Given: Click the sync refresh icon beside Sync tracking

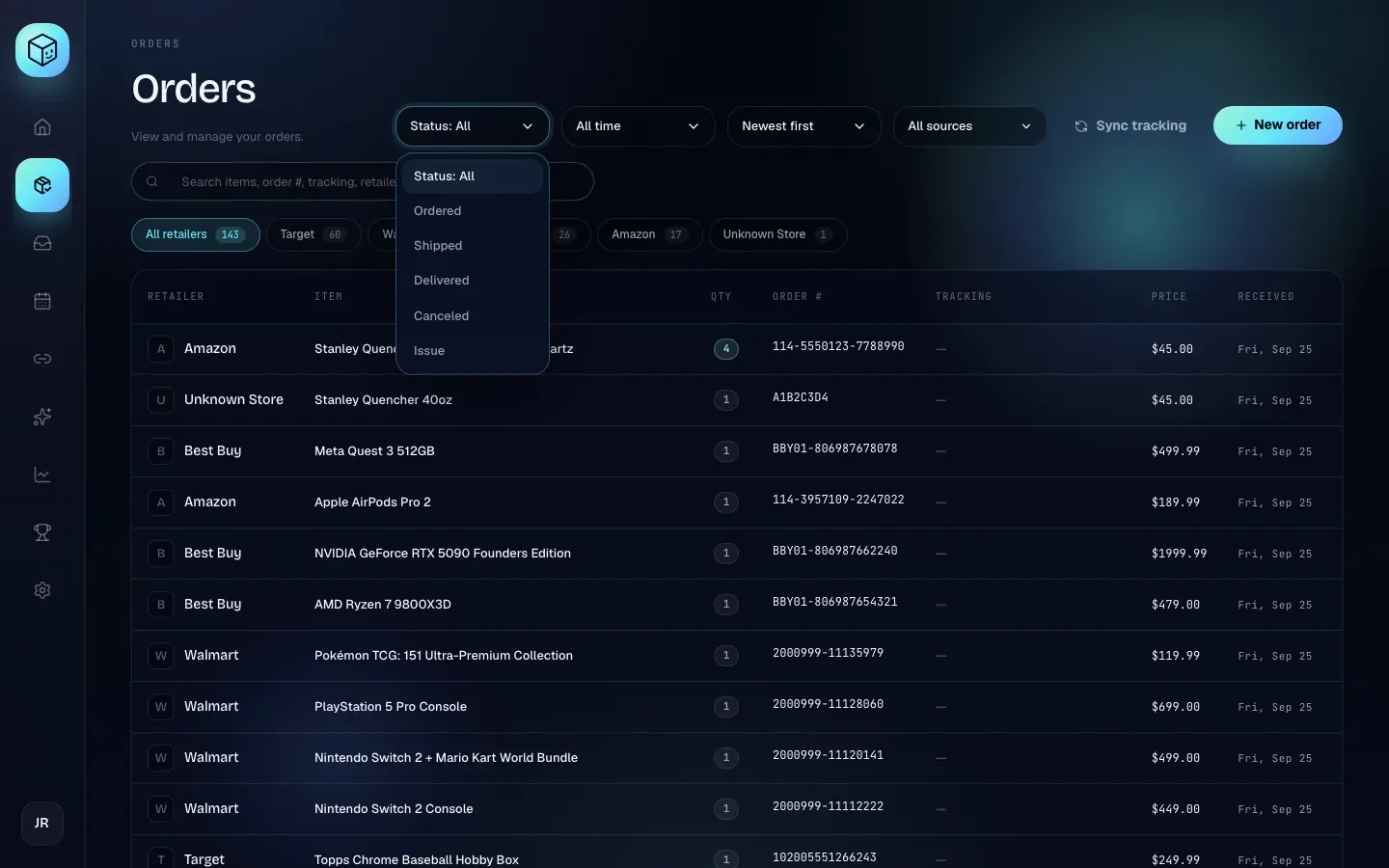Looking at the screenshot, I should [x=1081, y=126].
